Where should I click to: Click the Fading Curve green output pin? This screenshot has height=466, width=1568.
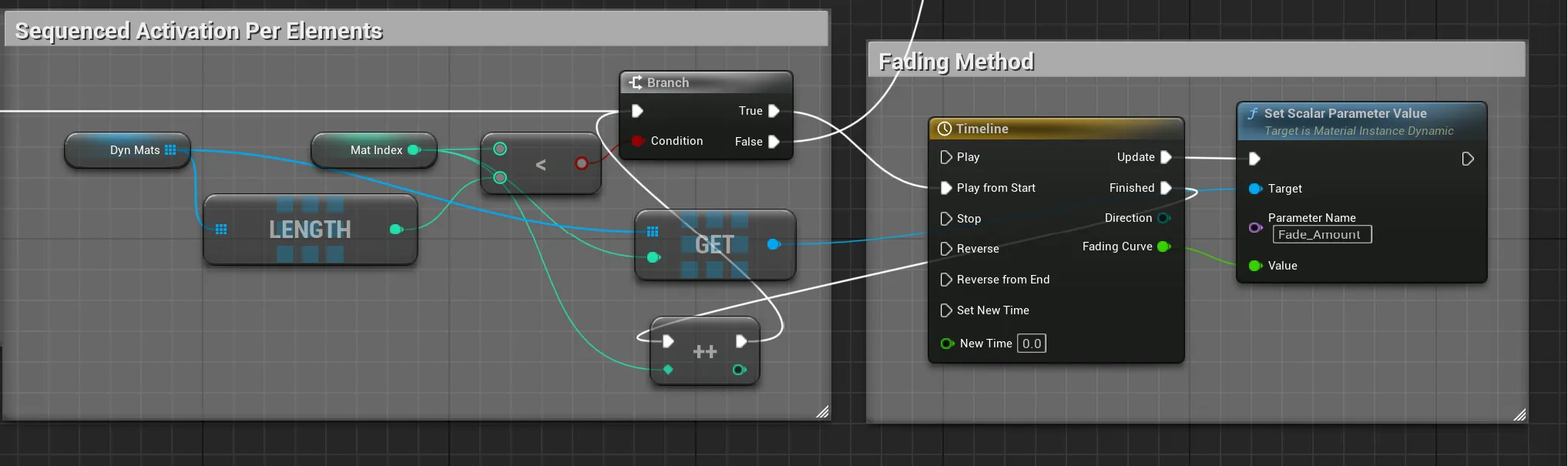(x=1164, y=246)
